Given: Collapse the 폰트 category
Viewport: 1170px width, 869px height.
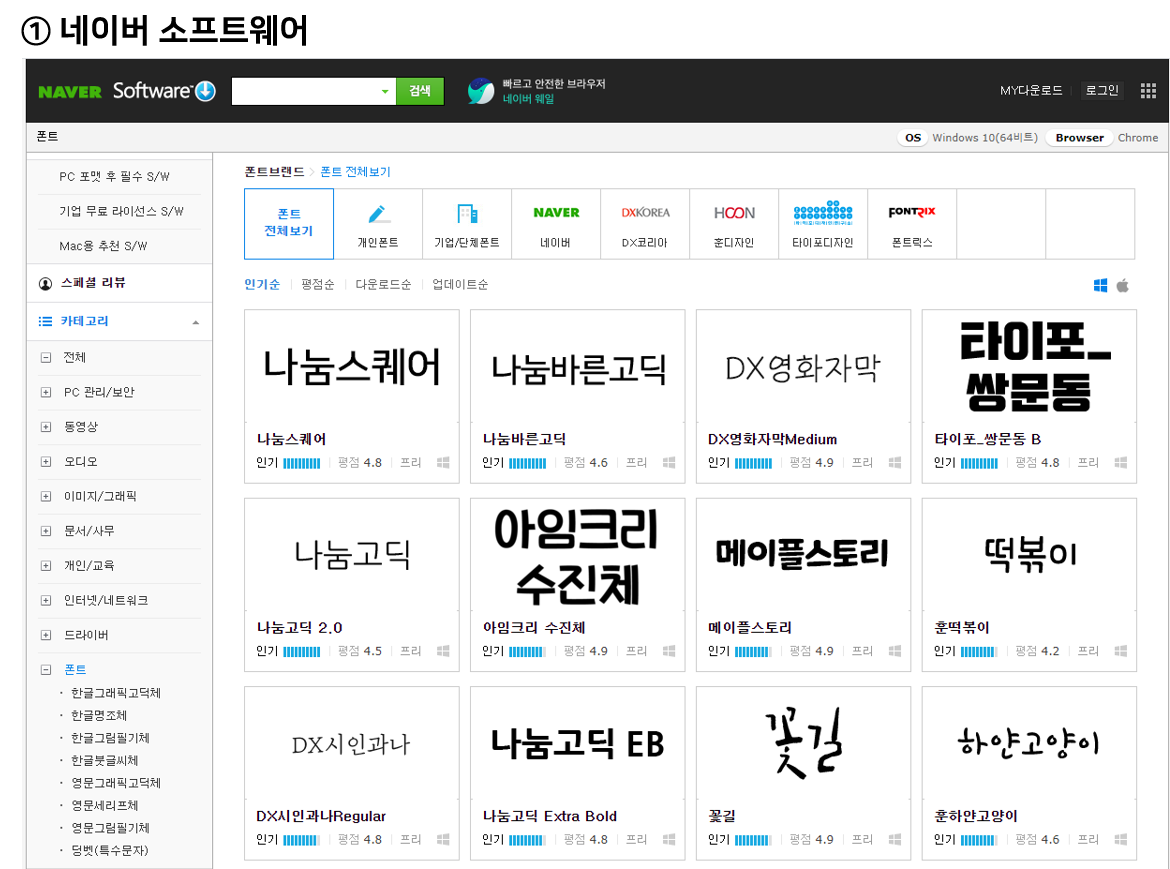Looking at the screenshot, I should [46, 670].
